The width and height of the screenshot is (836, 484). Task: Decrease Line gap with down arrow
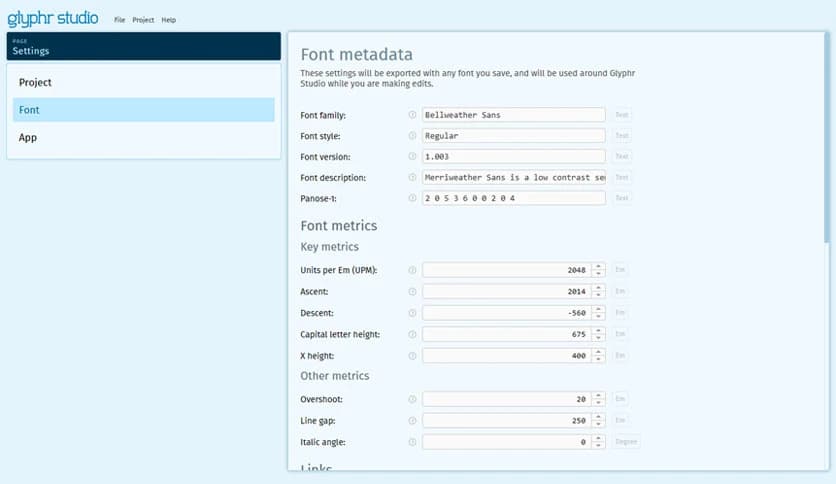point(598,424)
